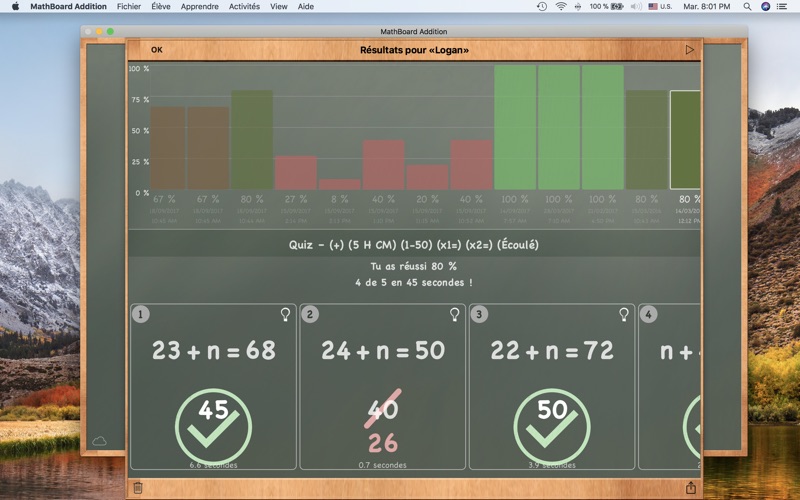Click the corrected answer 26 in pink
Image resolution: width=800 pixels, height=500 pixels.
[383, 443]
